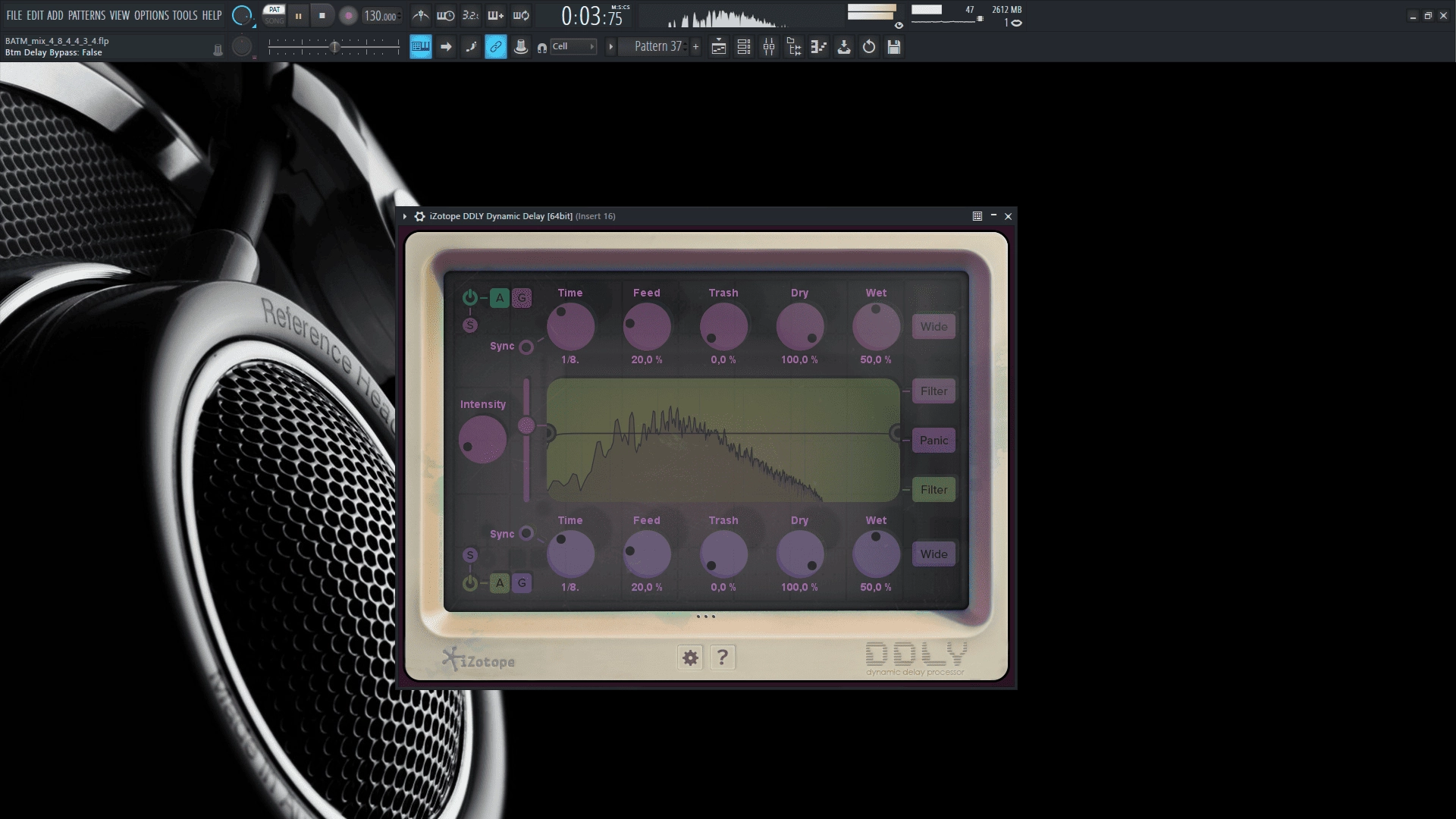Toggle the top delay S solo button
Image resolution: width=1456 pixels, height=819 pixels.
pyautogui.click(x=470, y=325)
